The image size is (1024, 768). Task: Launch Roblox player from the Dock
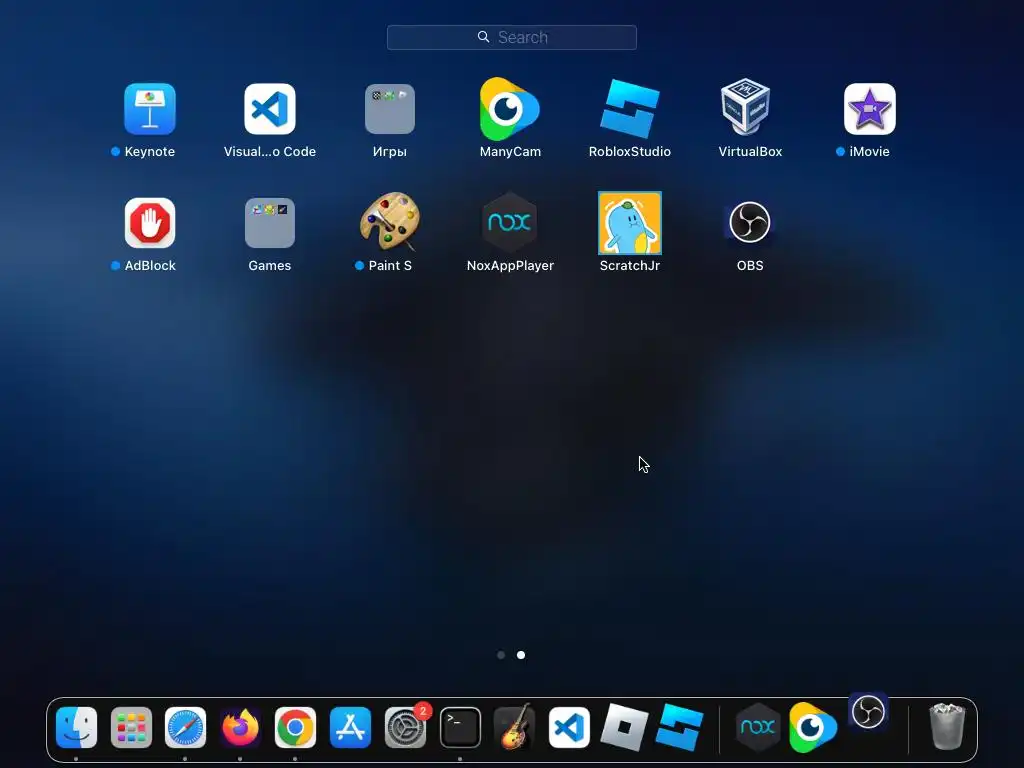624,727
